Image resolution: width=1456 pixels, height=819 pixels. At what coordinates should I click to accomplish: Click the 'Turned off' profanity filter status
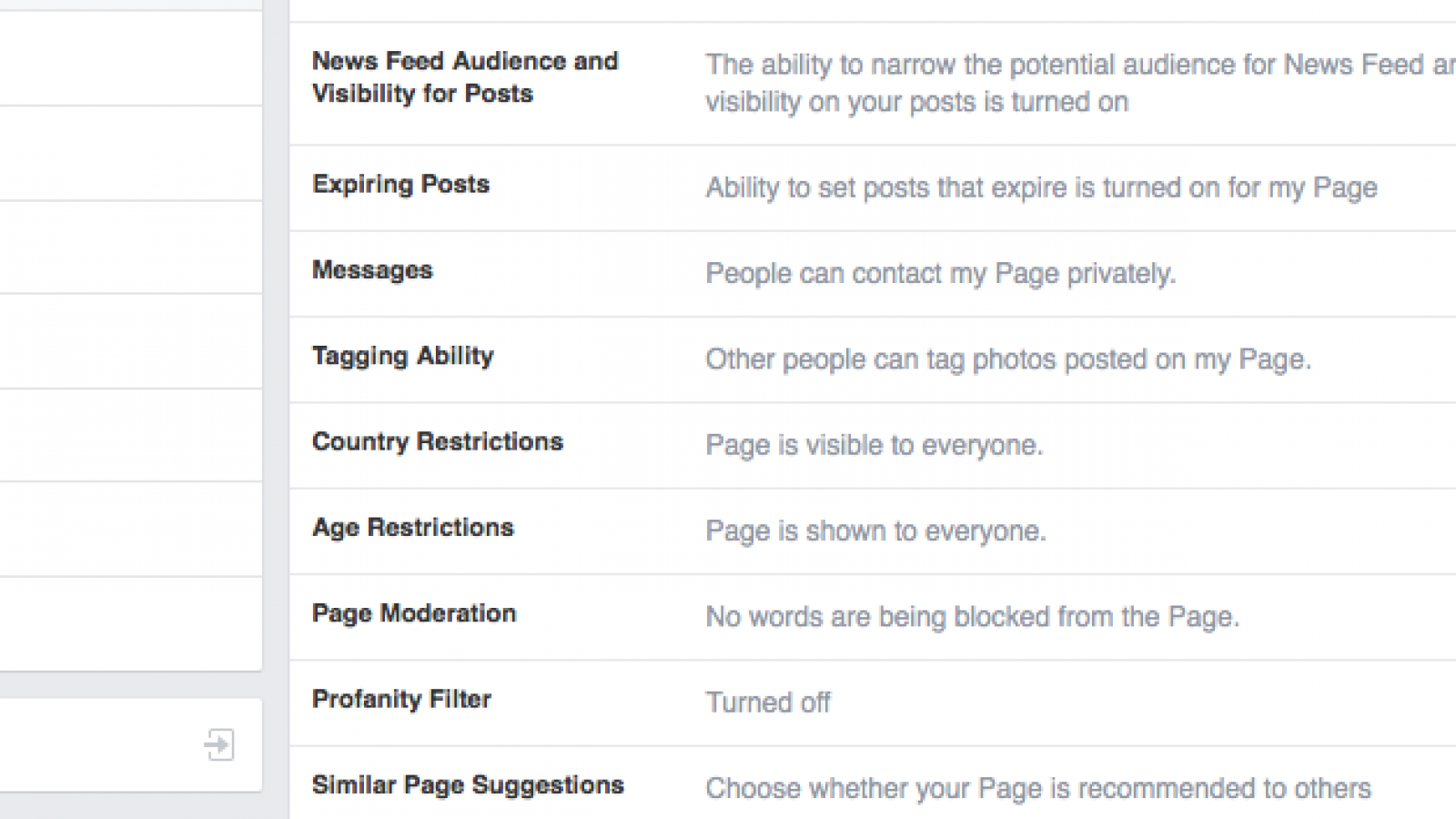coord(768,703)
